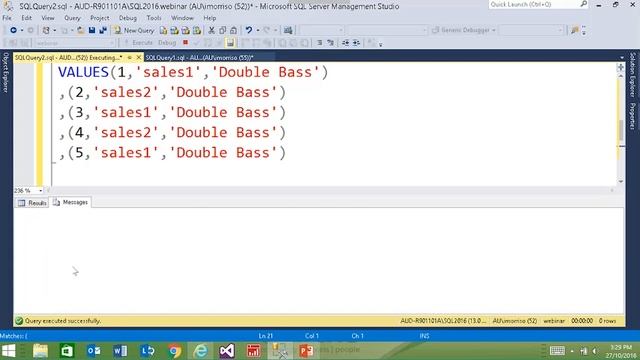This screenshot has height=360, width=640.
Task: Click the Comment Out Selected Lines icon
Action: point(320,43)
